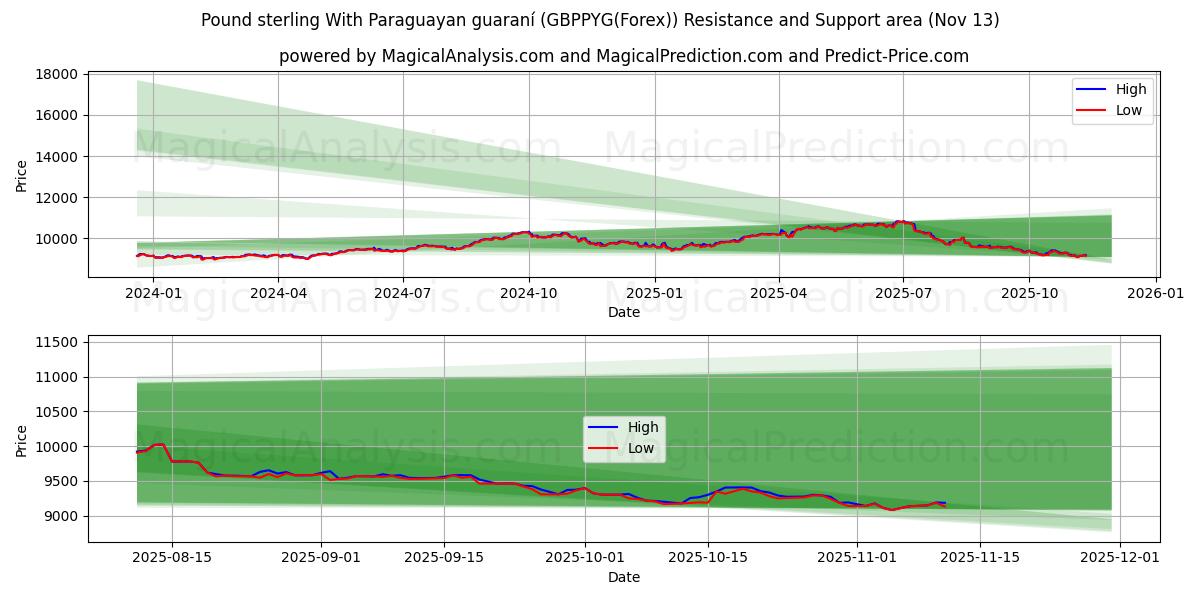This screenshot has width=1200, height=600.
Task: Click the Low legend marker in lower chart
Action: pos(602,449)
